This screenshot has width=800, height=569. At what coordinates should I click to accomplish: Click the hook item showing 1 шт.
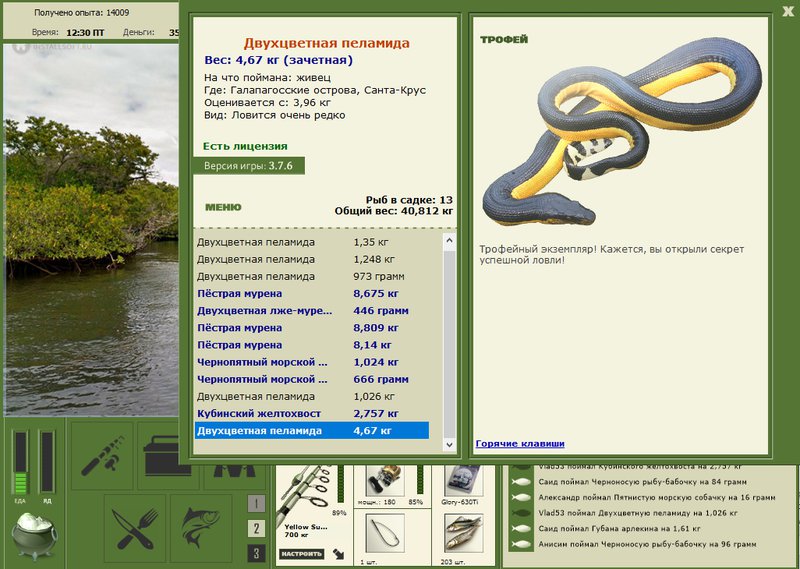coord(384,534)
